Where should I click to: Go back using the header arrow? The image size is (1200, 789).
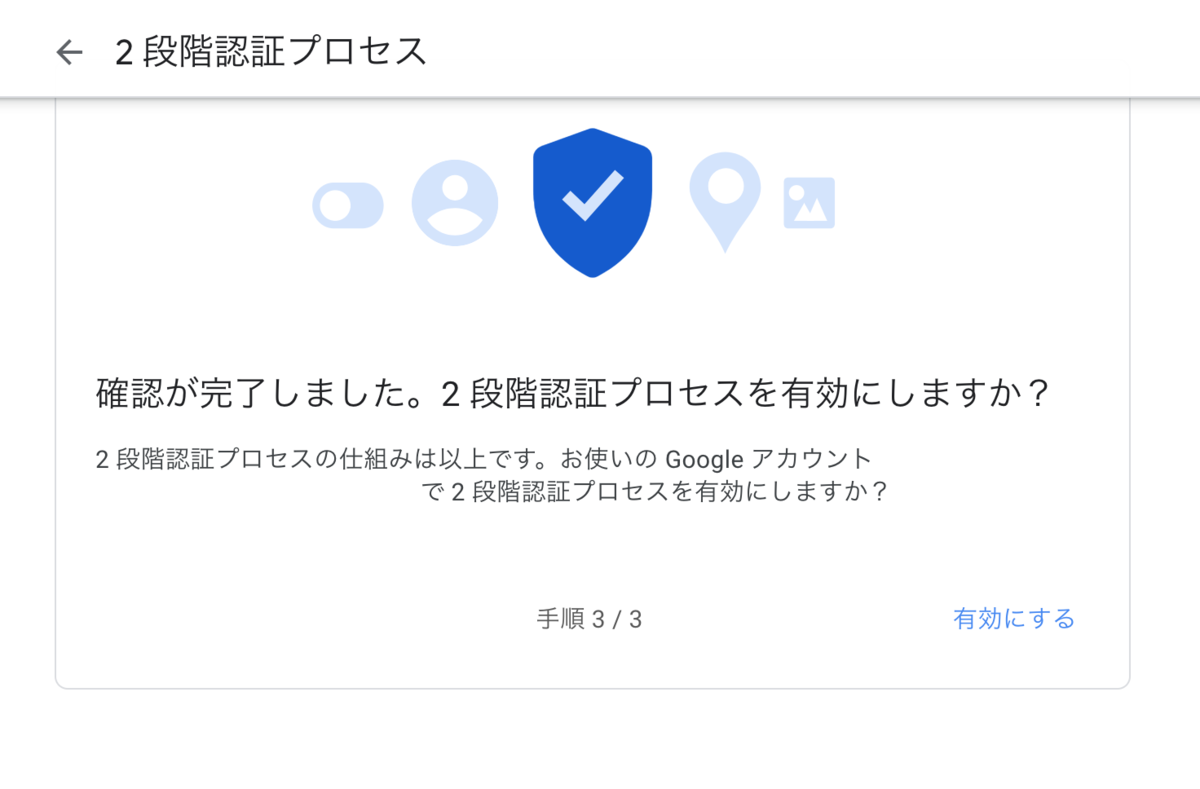(69, 52)
